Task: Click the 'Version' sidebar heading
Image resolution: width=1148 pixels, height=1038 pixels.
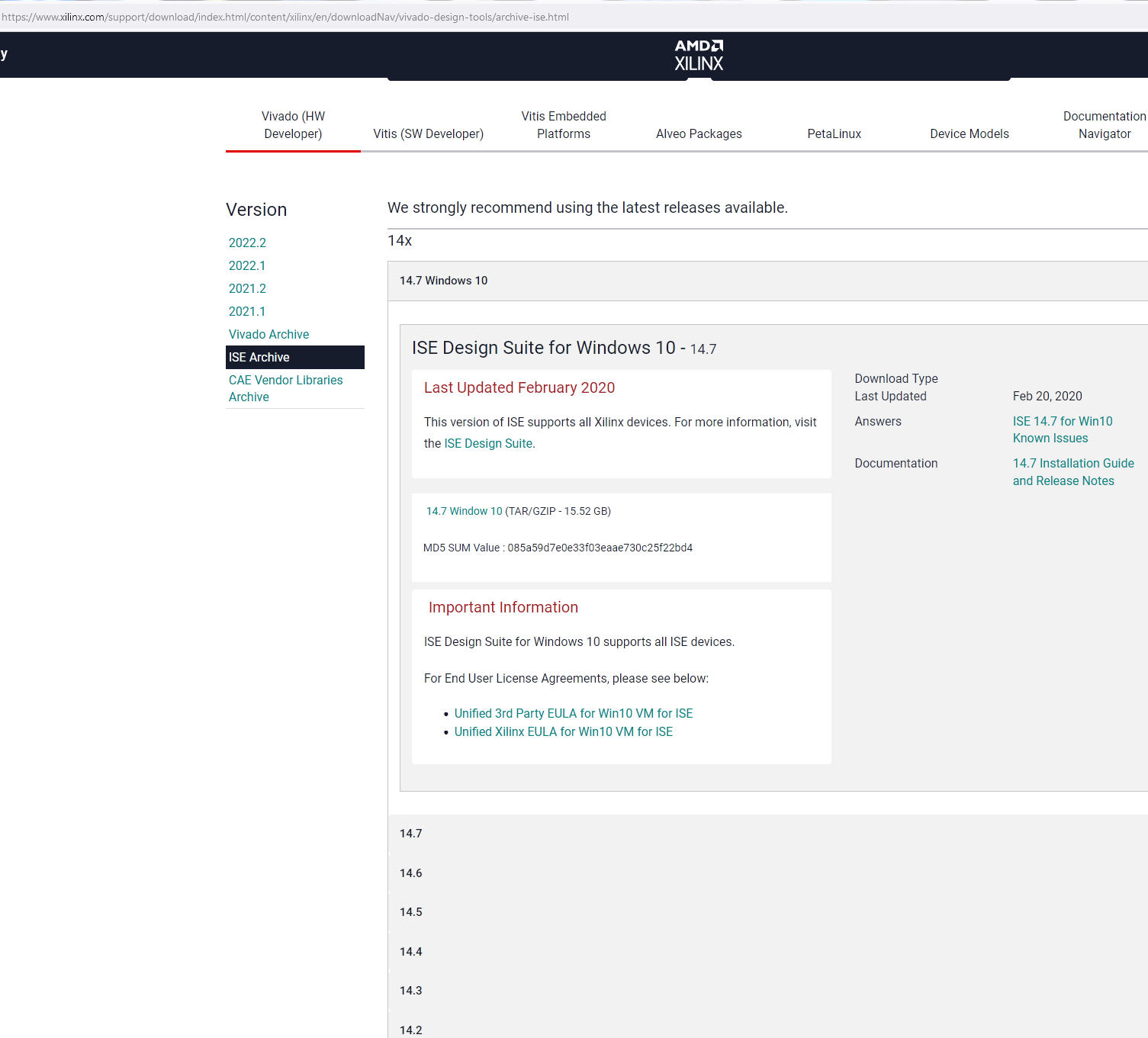Action: pos(256,210)
